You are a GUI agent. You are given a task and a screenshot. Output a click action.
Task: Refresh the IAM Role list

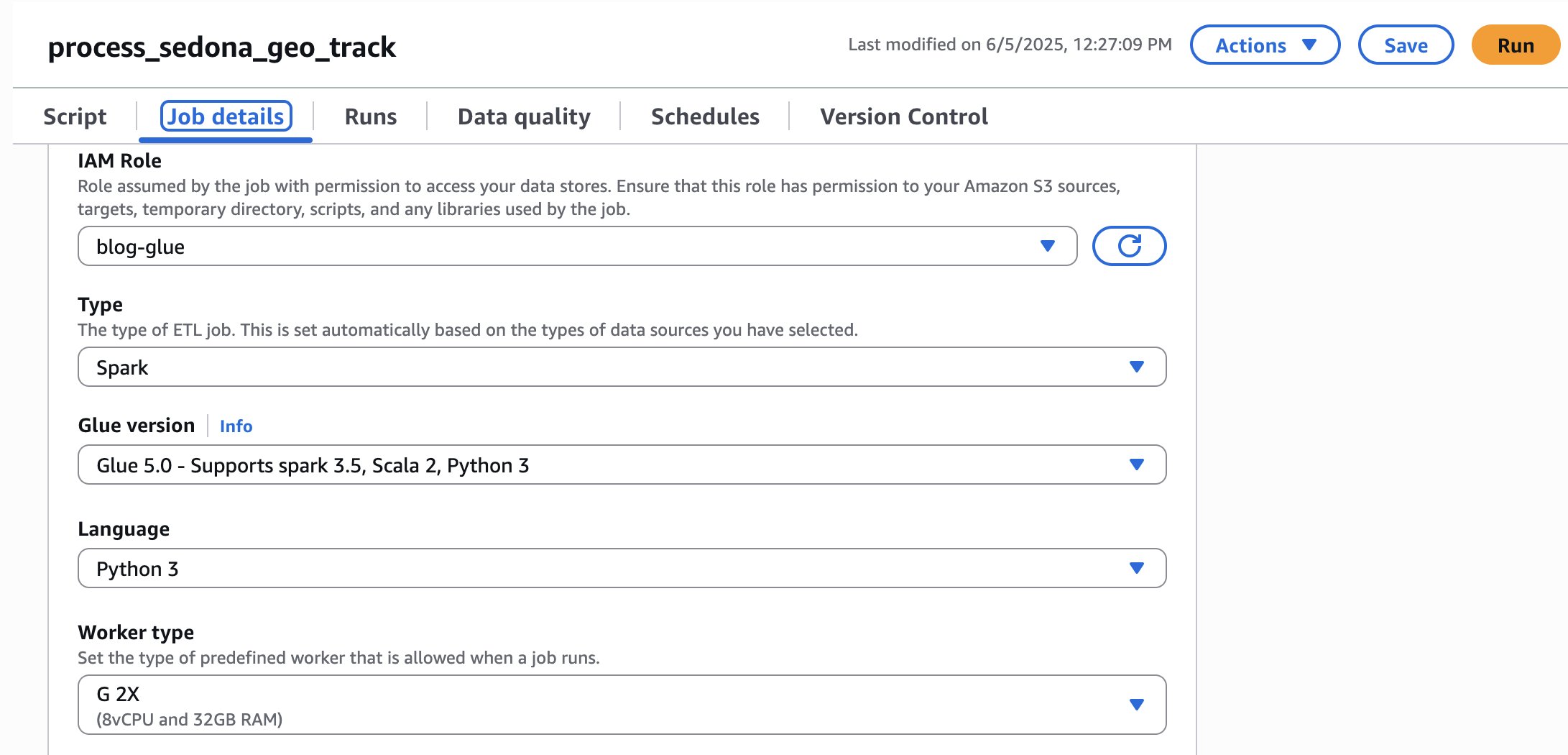[1130, 245]
